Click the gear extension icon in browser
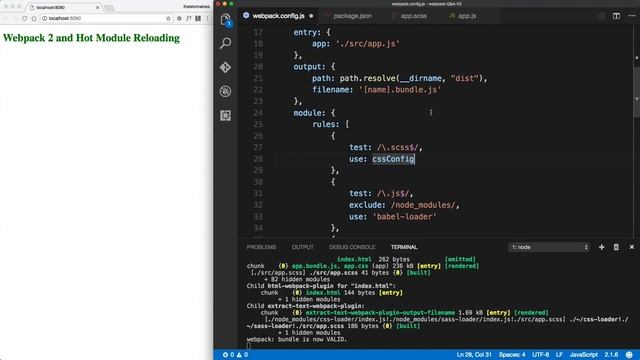 point(179,18)
